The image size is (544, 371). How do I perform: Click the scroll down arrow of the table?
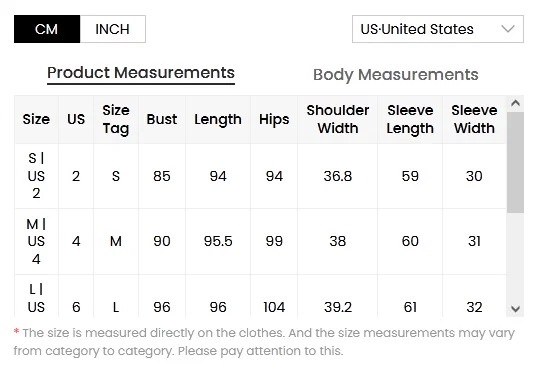(x=516, y=309)
